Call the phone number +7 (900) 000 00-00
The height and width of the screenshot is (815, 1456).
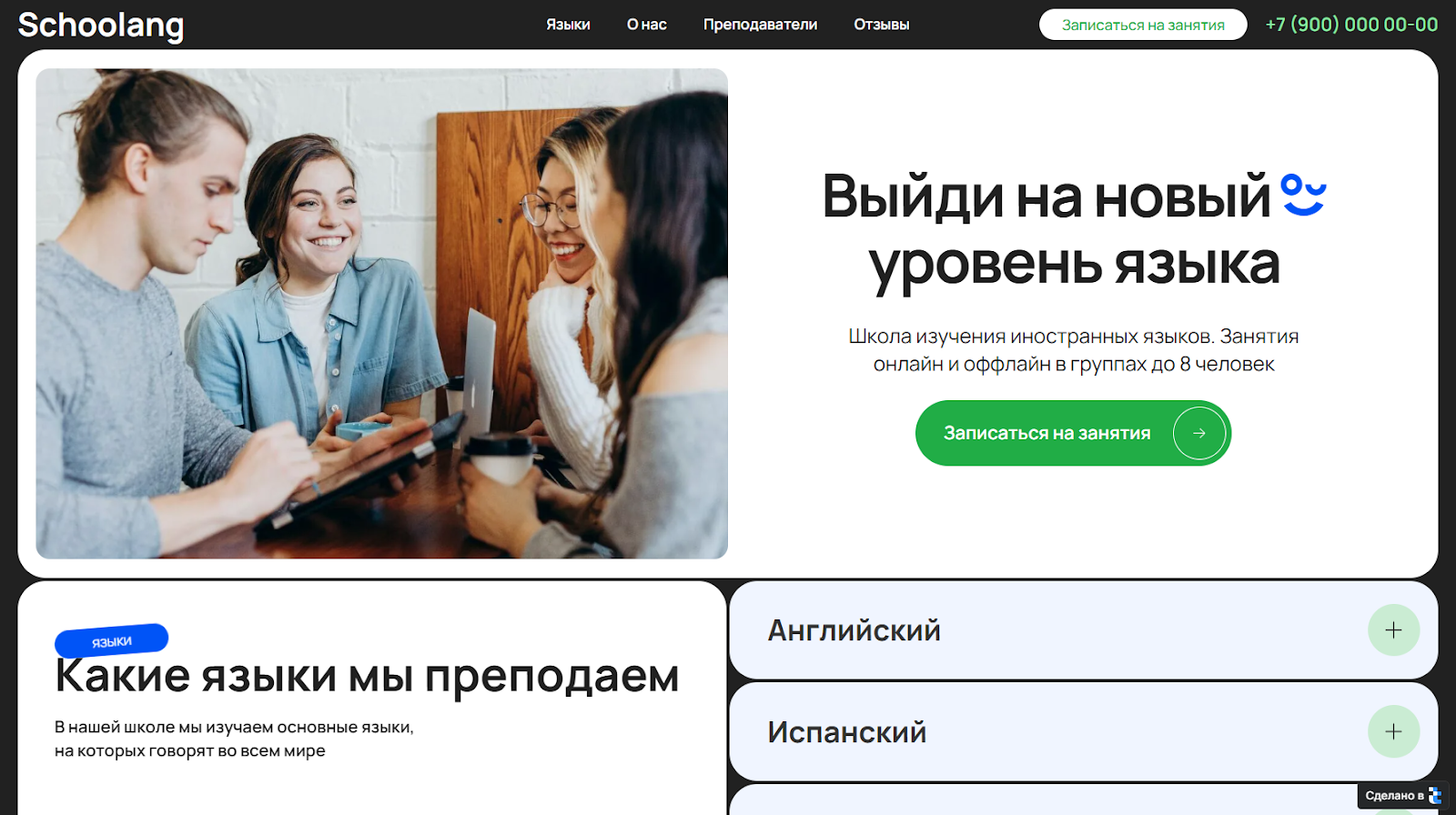[1351, 25]
